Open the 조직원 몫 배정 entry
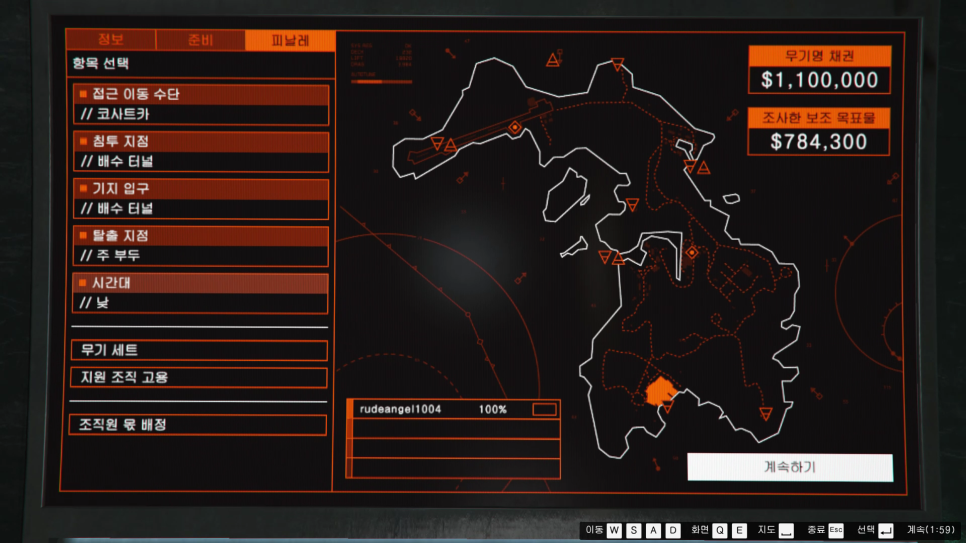Viewport: 966px width, 543px height. 198,425
